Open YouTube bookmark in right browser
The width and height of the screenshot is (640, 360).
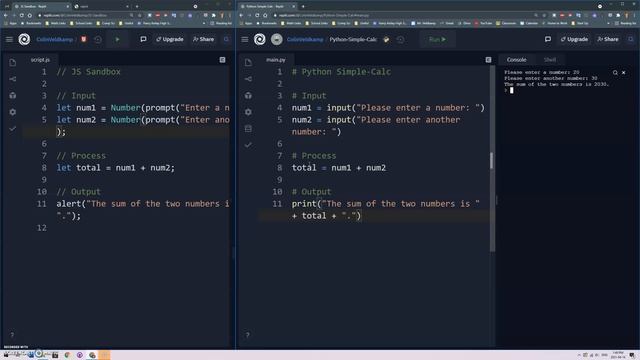click(484, 24)
